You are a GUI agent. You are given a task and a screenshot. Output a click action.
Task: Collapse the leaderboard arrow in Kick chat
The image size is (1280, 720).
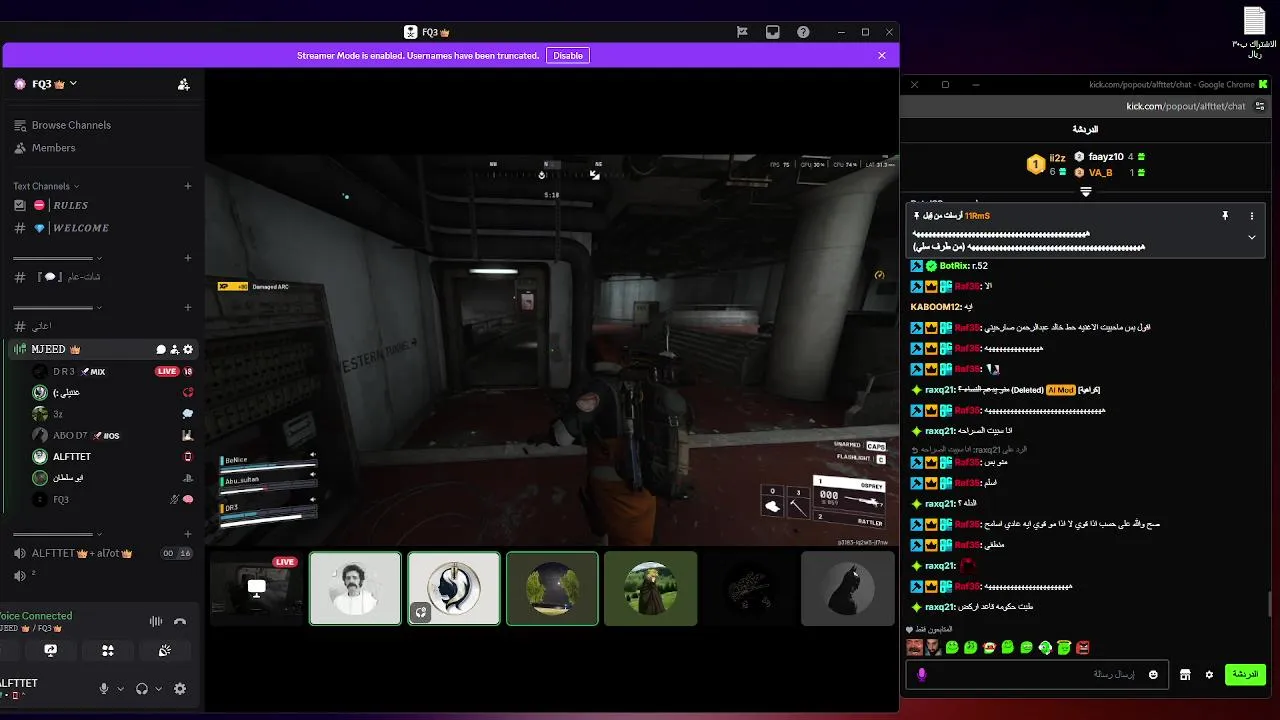pyautogui.click(x=1085, y=192)
